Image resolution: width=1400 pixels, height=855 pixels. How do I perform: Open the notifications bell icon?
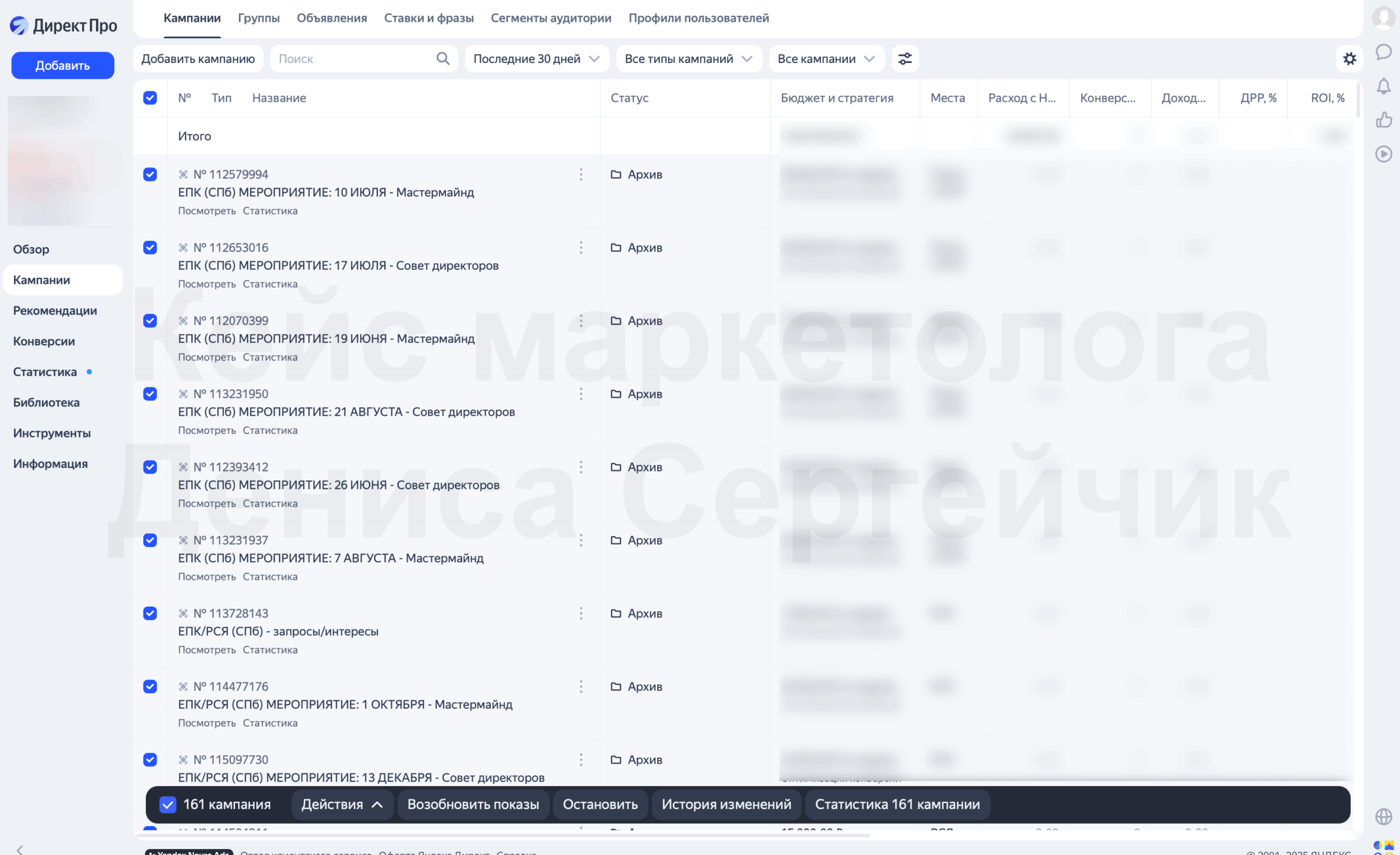(x=1383, y=86)
